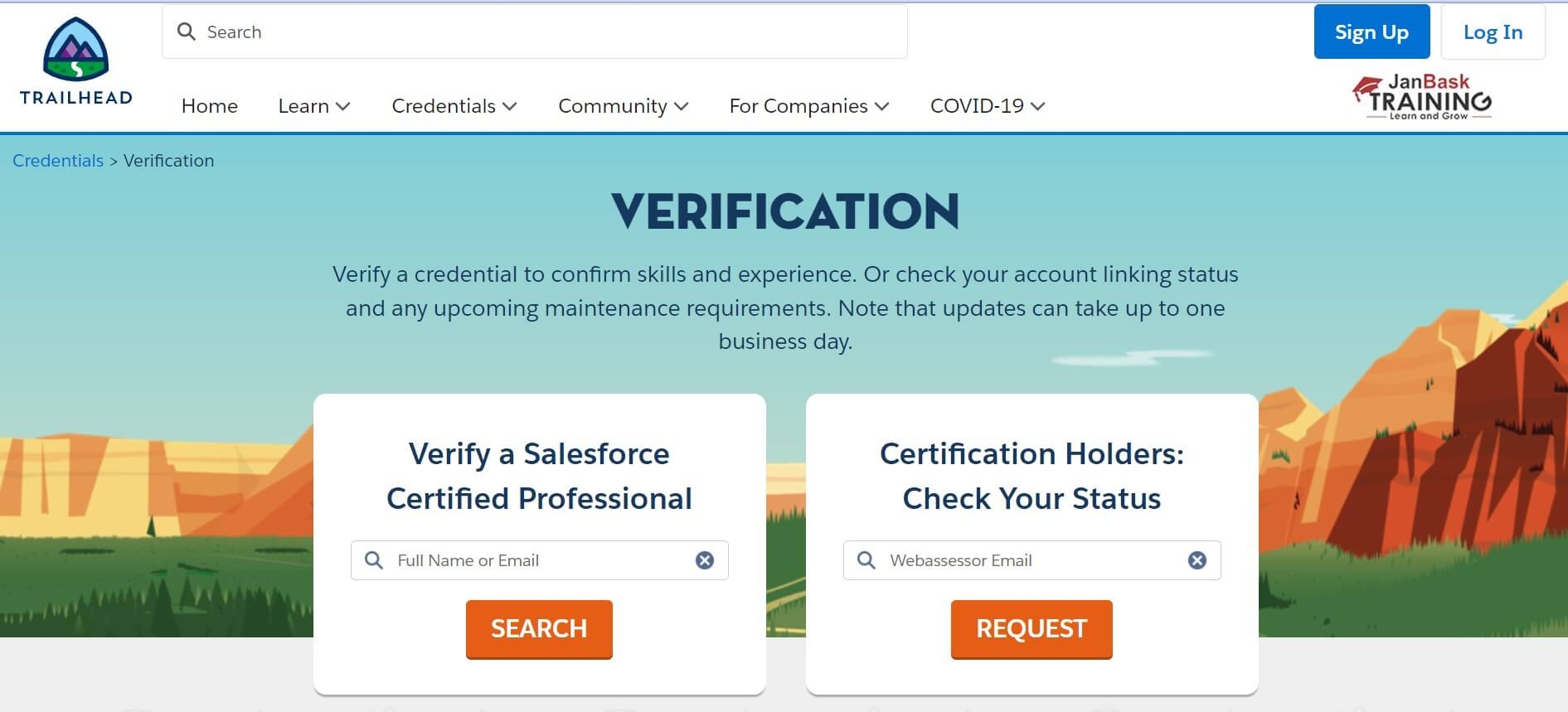Click 'Certification Holders: Check Your Status' heading
1568x712 pixels.
pos(1032,476)
